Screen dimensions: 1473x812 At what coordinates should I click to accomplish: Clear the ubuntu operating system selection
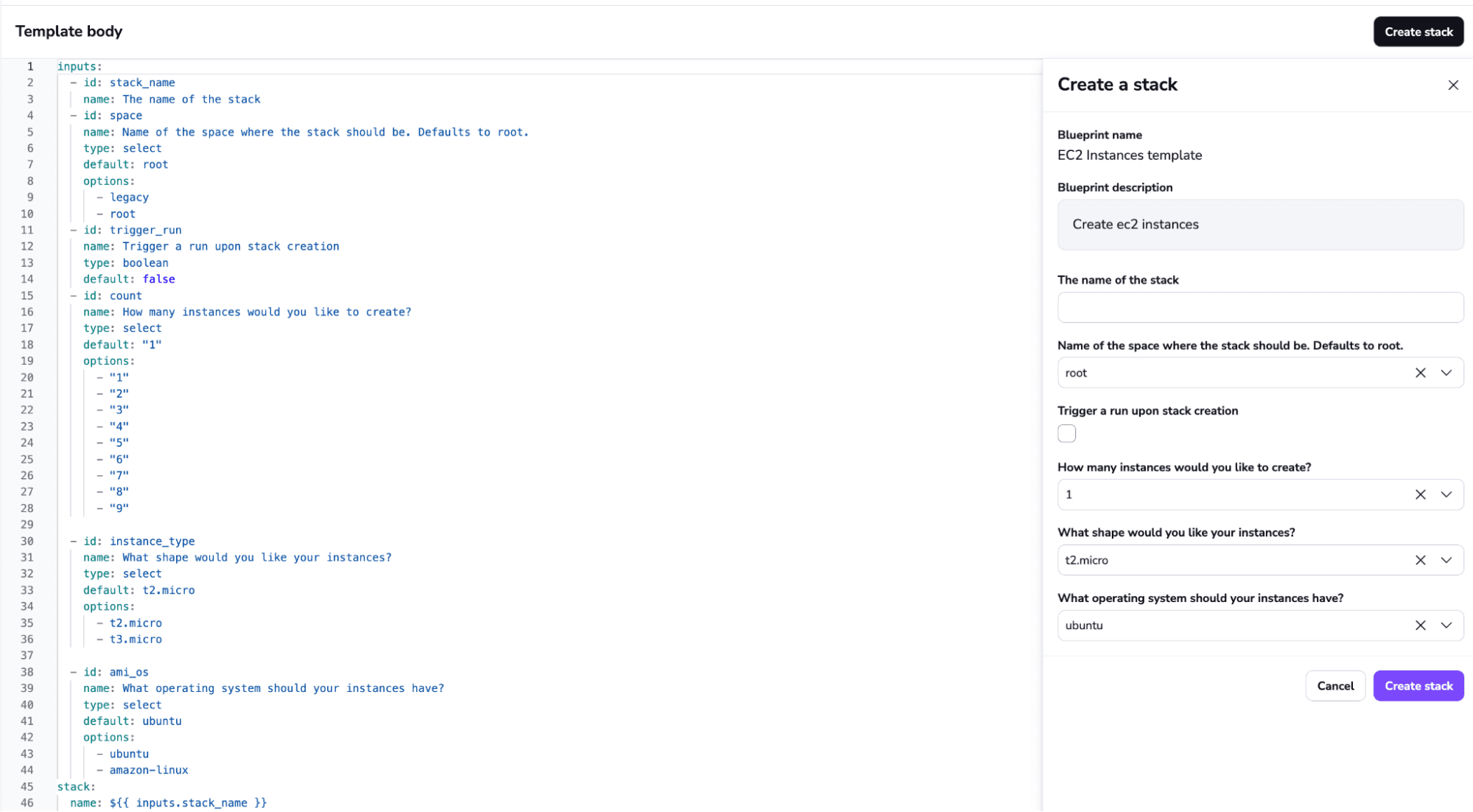tap(1420, 626)
